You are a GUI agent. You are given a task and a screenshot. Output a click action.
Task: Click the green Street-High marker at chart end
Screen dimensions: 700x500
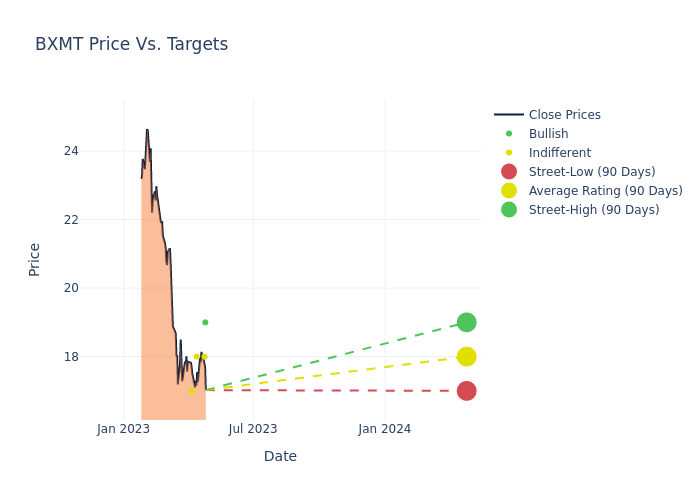[x=466, y=322]
